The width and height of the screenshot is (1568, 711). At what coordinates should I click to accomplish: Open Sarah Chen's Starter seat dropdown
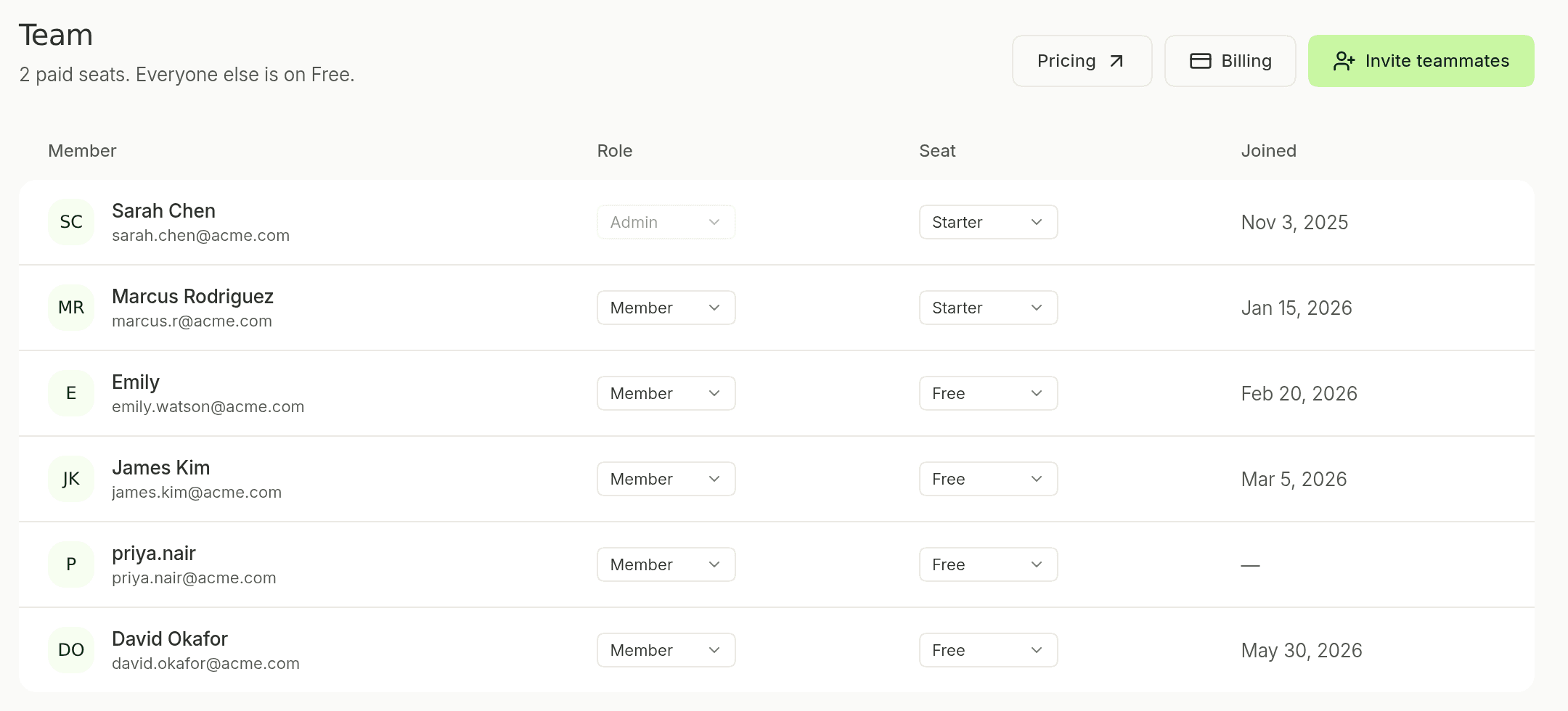[x=989, y=222]
